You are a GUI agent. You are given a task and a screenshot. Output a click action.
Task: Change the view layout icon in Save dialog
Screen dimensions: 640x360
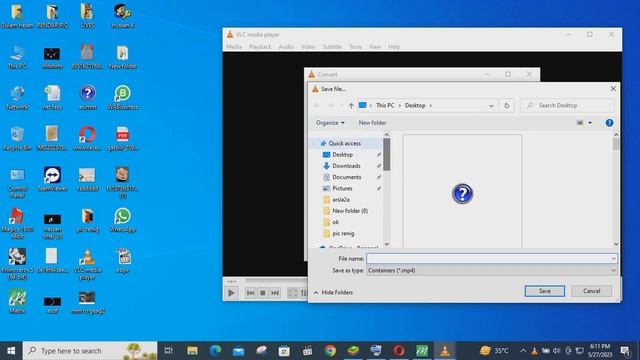(x=580, y=123)
